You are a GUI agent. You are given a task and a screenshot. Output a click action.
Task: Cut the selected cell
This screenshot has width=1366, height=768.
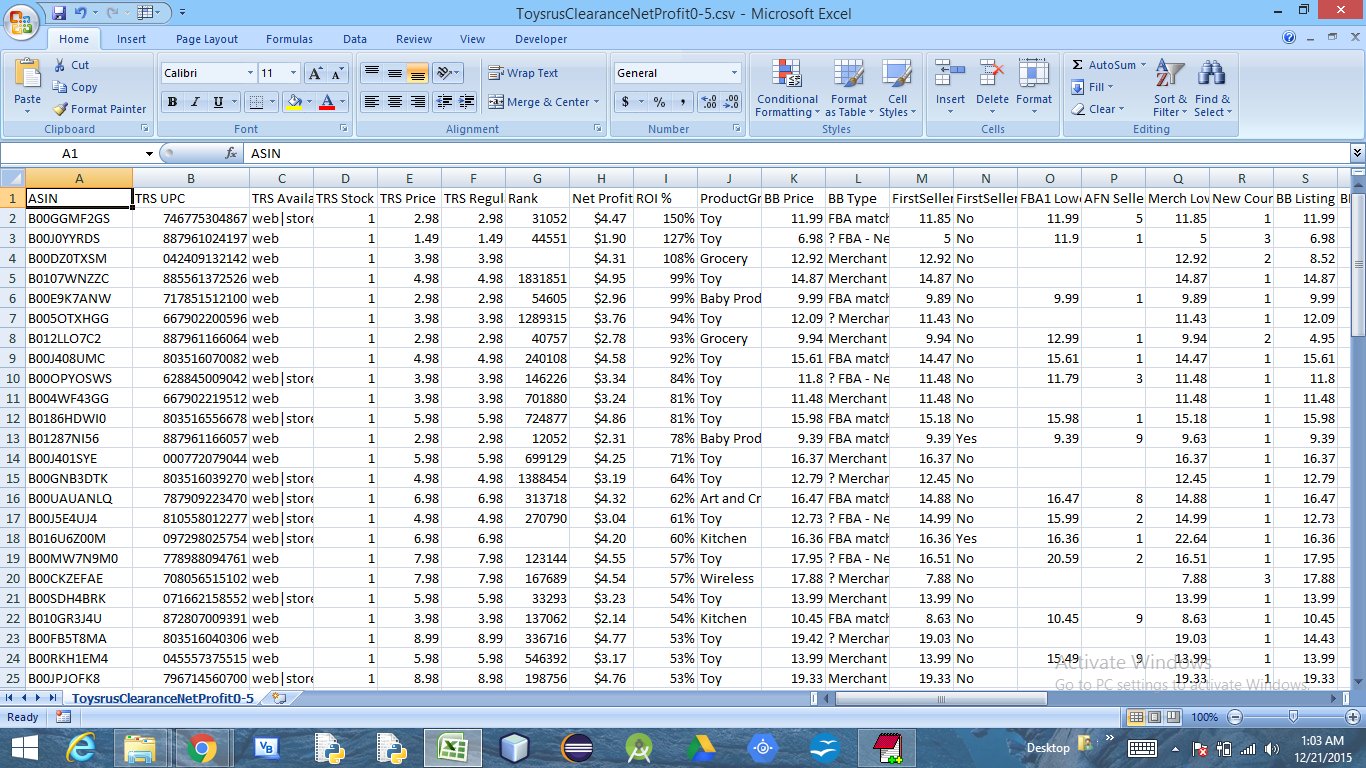tap(71, 65)
